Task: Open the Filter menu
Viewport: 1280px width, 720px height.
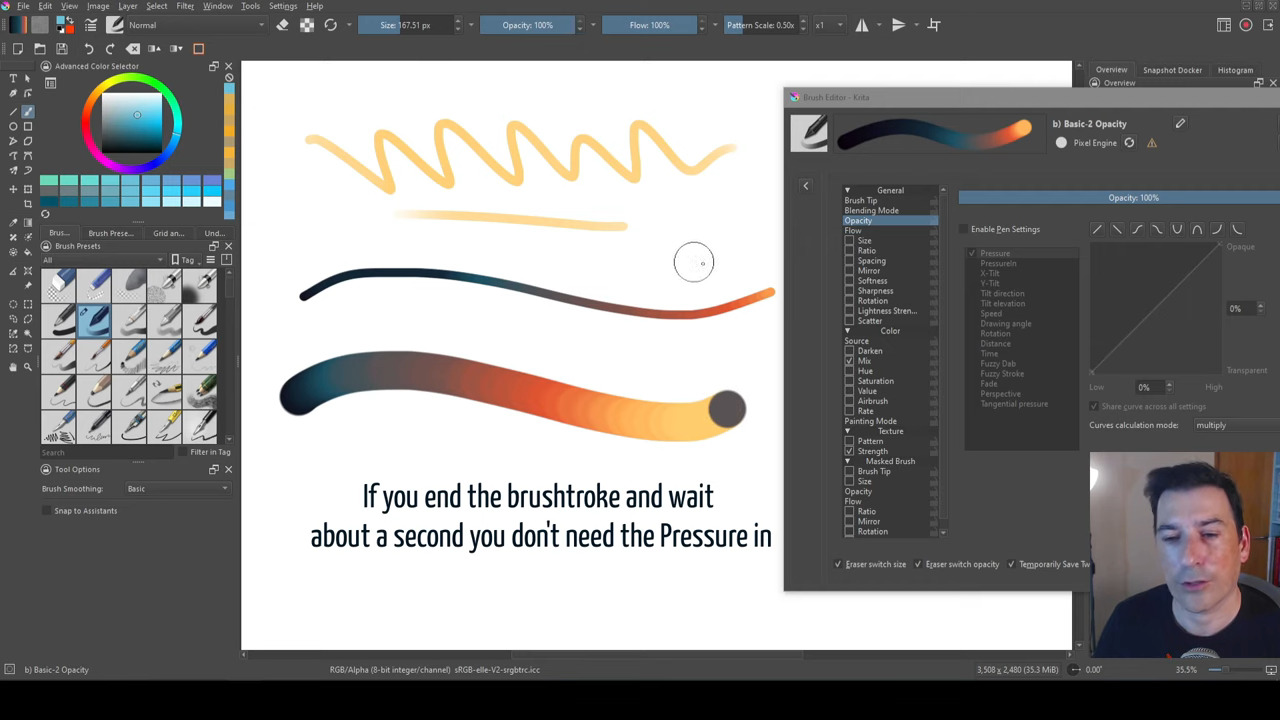Action: click(x=185, y=6)
